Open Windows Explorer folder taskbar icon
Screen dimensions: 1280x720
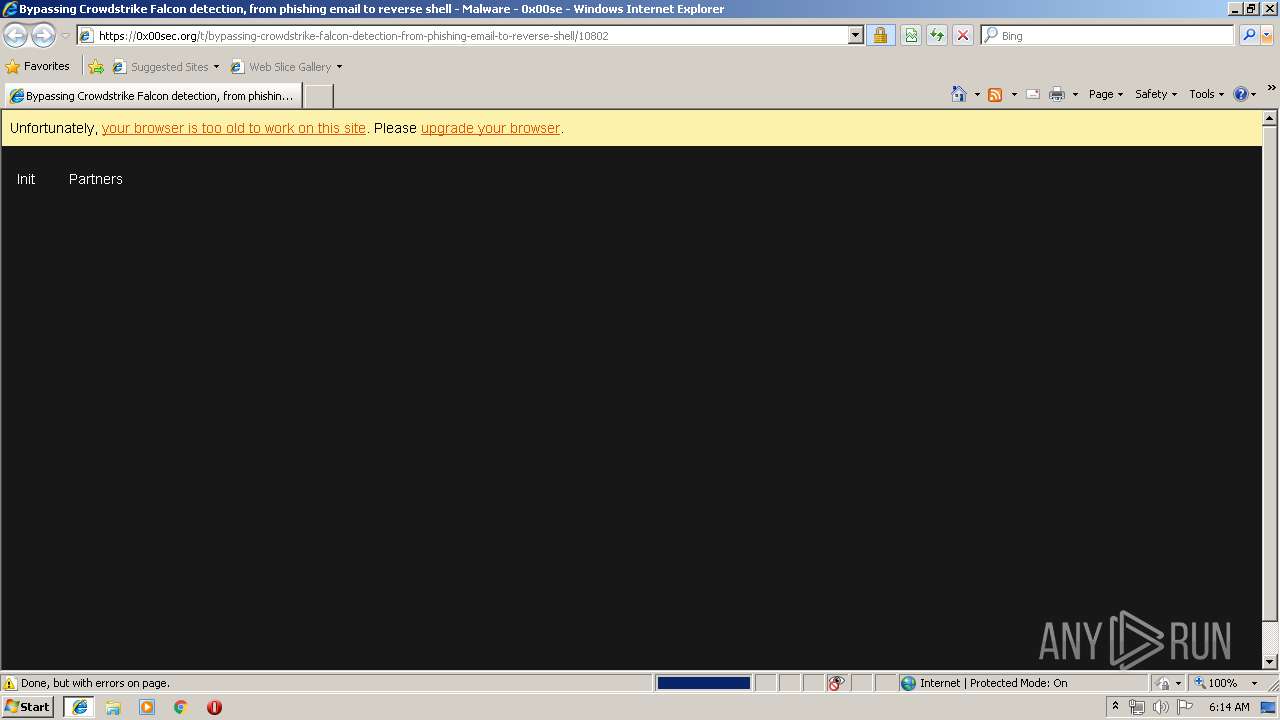pos(113,707)
